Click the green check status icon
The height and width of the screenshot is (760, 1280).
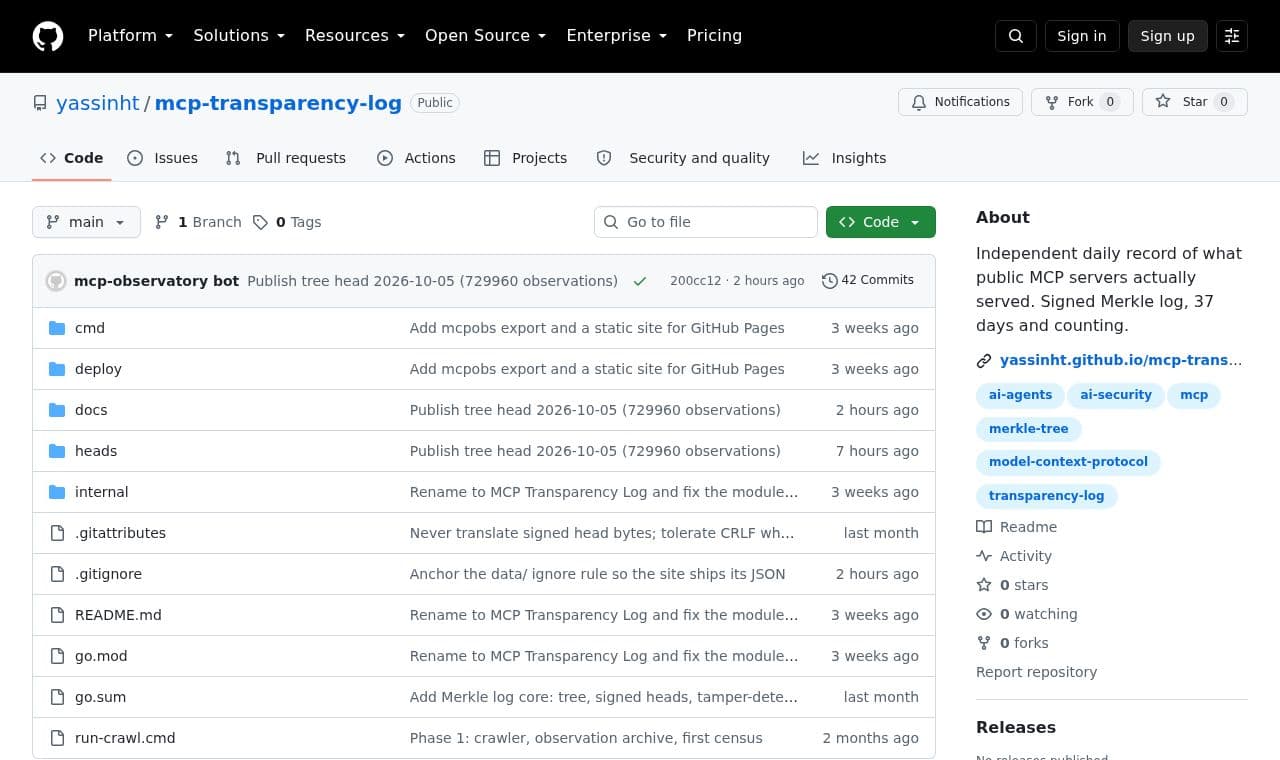click(x=640, y=281)
